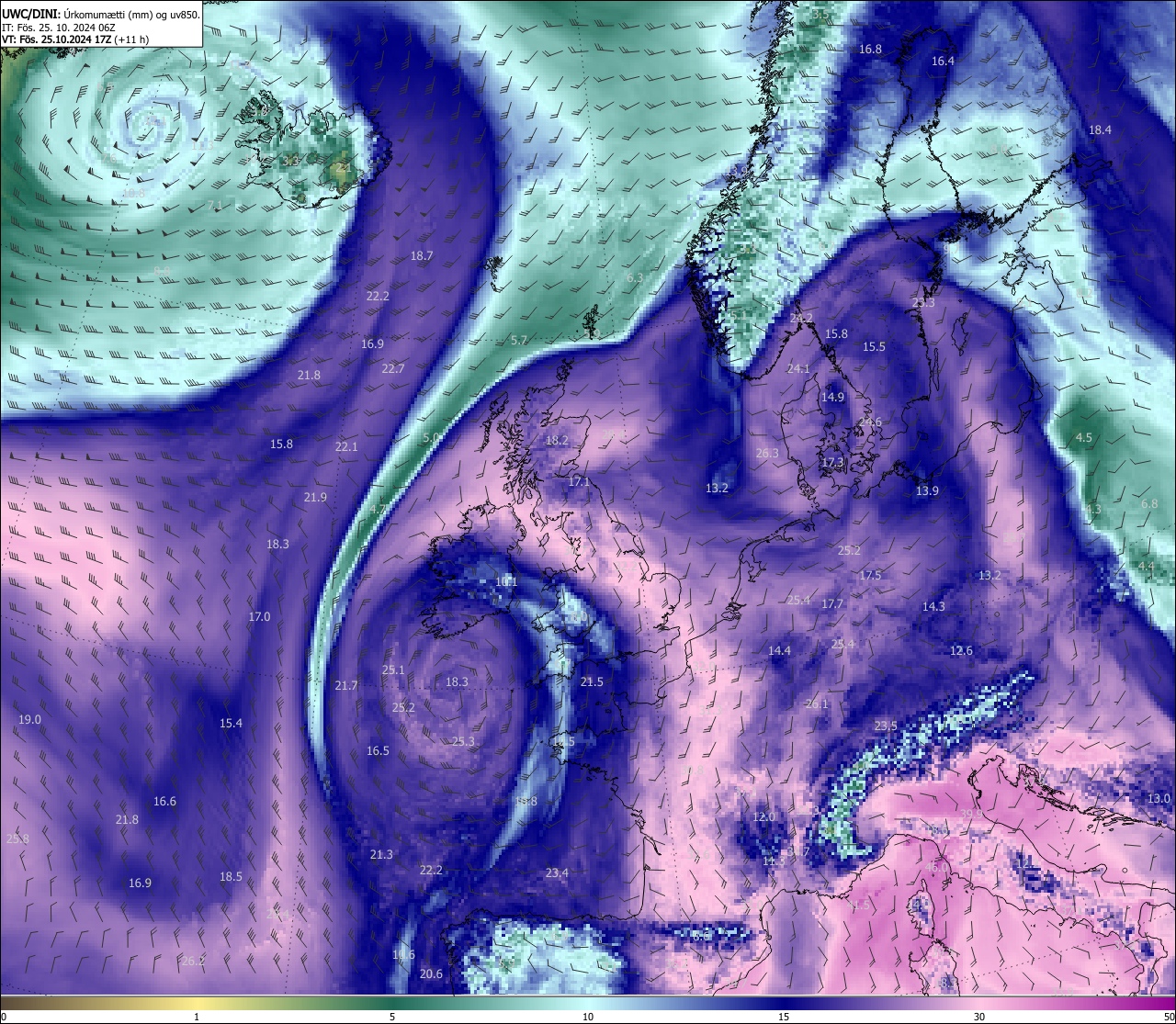
Task: Click the 18.5 map value
Action: [231, 877]
